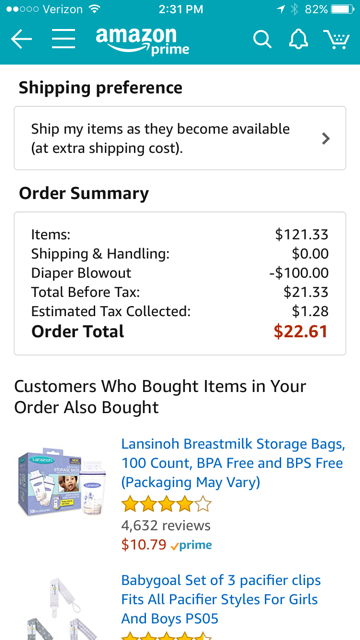Viewport: 360px width, 640px height.
Task: Open Lansinoh Breastmilk Storage Bags link
Action: (x=233, y=463)
